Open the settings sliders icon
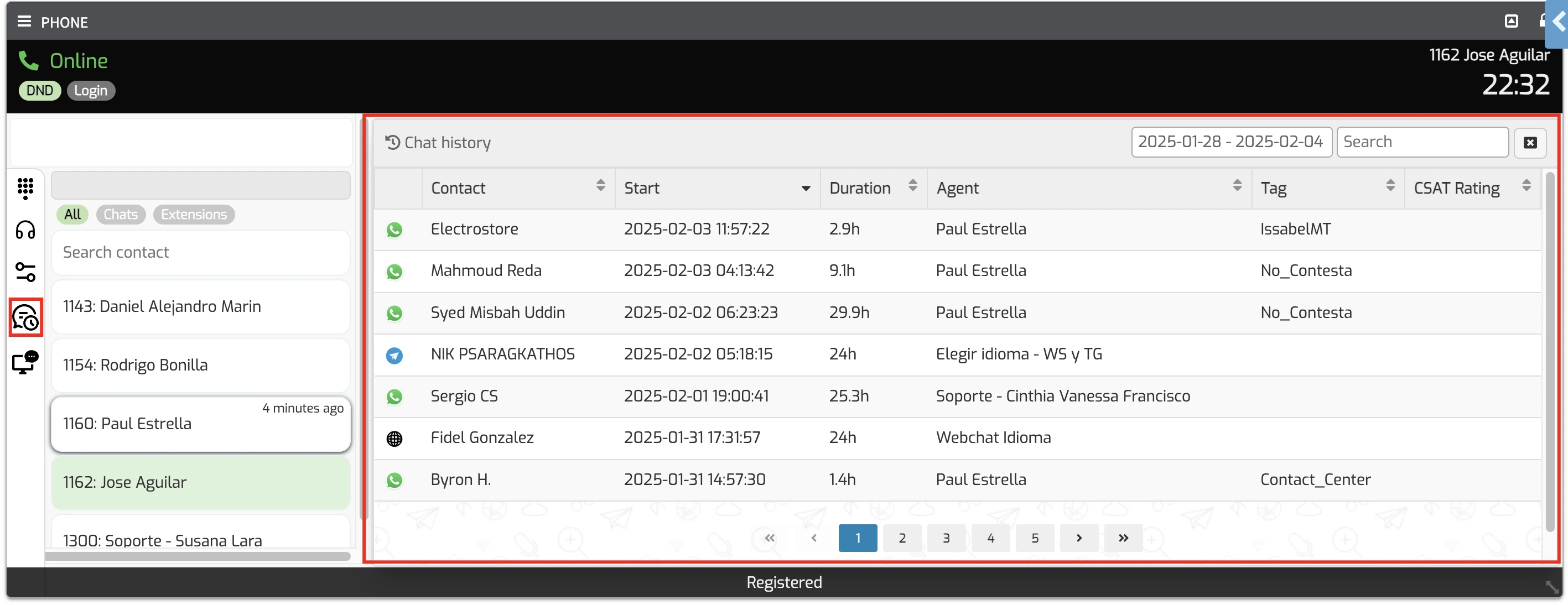This screenshot has width=1568, height=605. click(25, 272)
